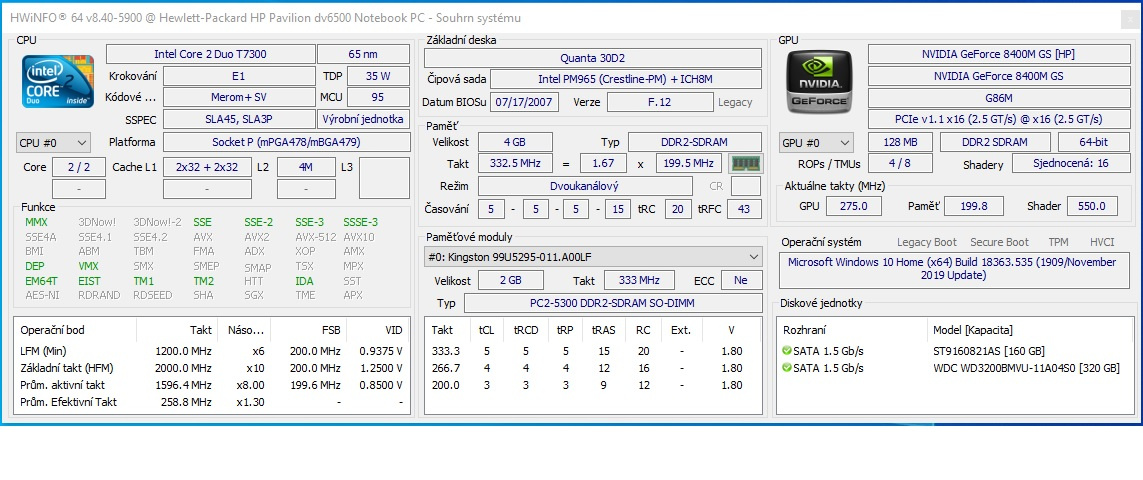Click the G86M GPU codename field
Viewport: 1143px width, 480px height.
(998, 98)
